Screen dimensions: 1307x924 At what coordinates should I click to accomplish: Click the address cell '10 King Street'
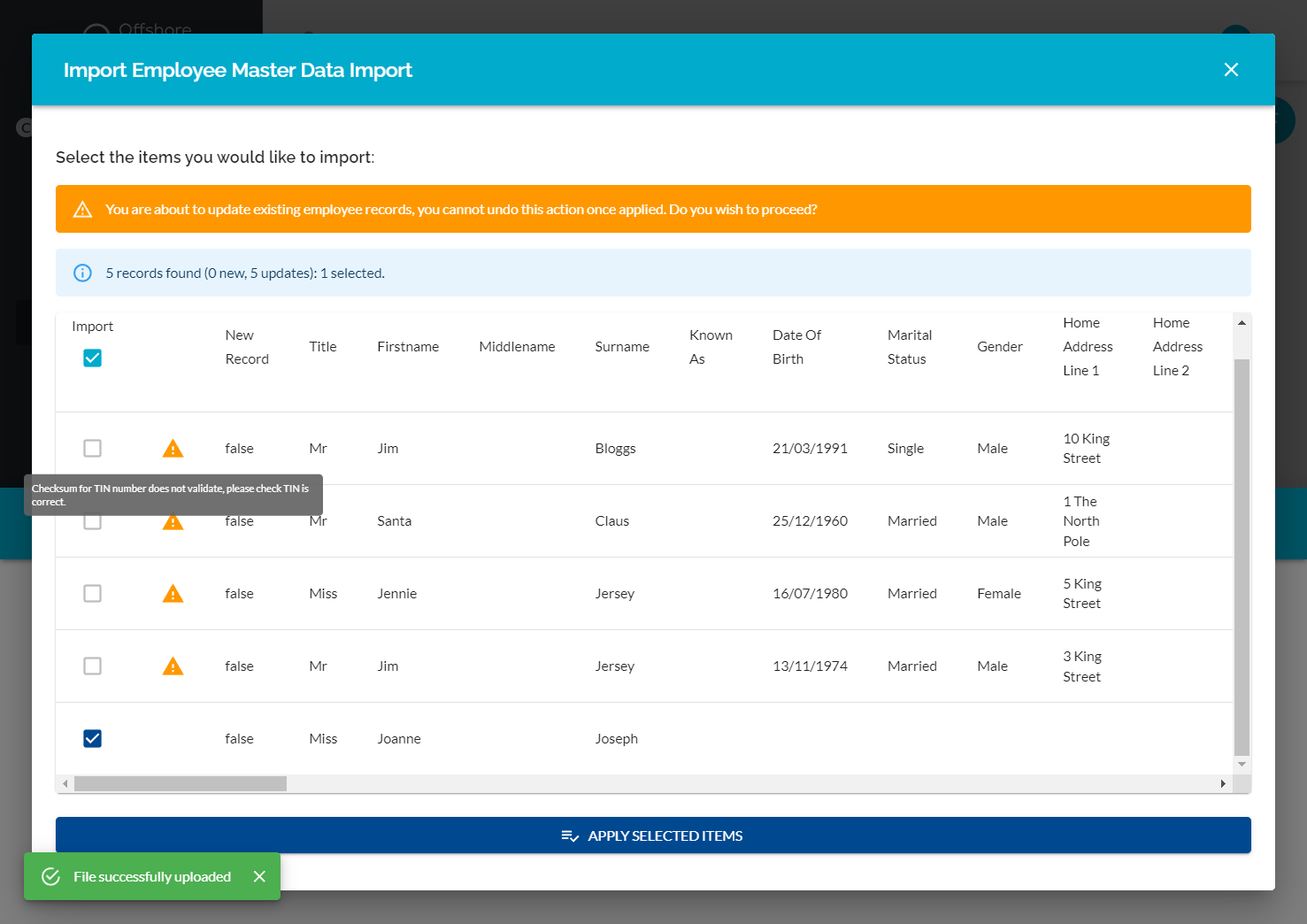(1086, 449)
